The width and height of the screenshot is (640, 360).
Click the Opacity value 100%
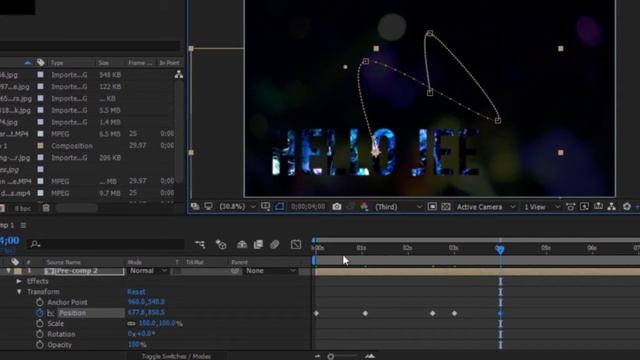point(137,344)
